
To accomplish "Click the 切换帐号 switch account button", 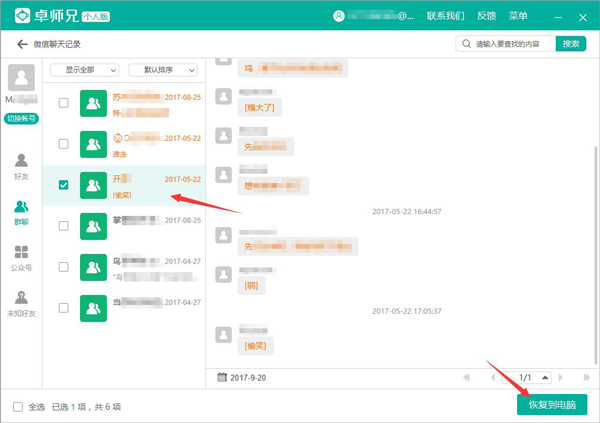I will click(x=21, y=118).
